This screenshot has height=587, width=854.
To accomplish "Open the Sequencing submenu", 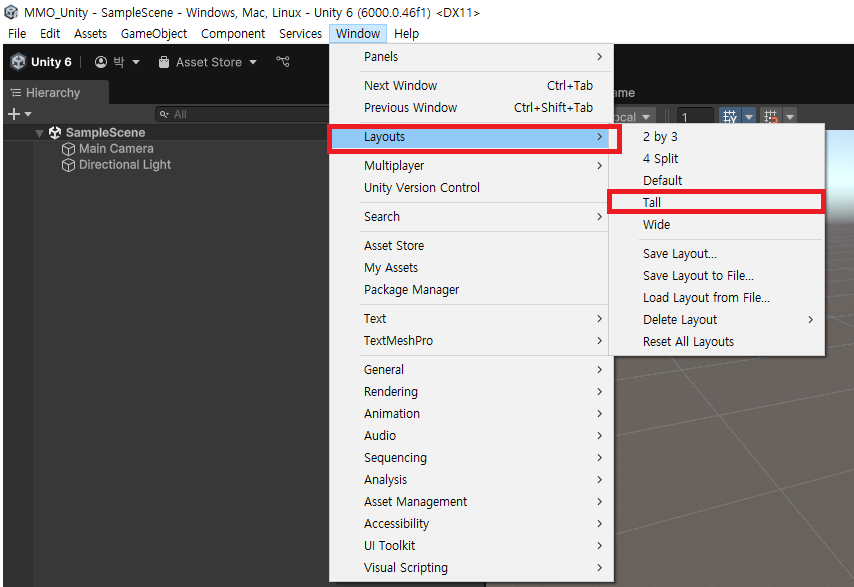I will coord(472,458).
